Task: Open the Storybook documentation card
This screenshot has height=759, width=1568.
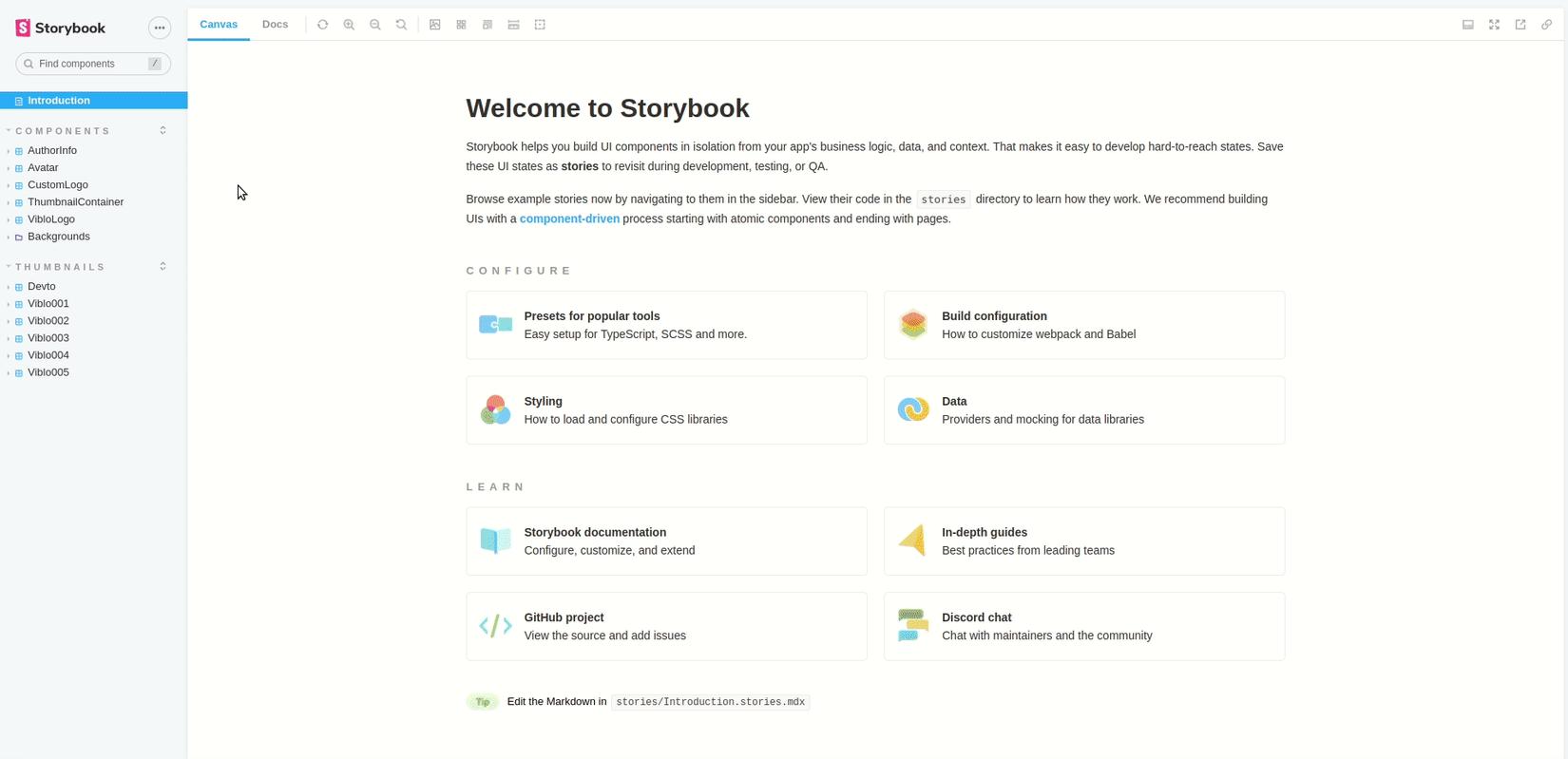Action: pyautogui.click(x=666, y=541)
